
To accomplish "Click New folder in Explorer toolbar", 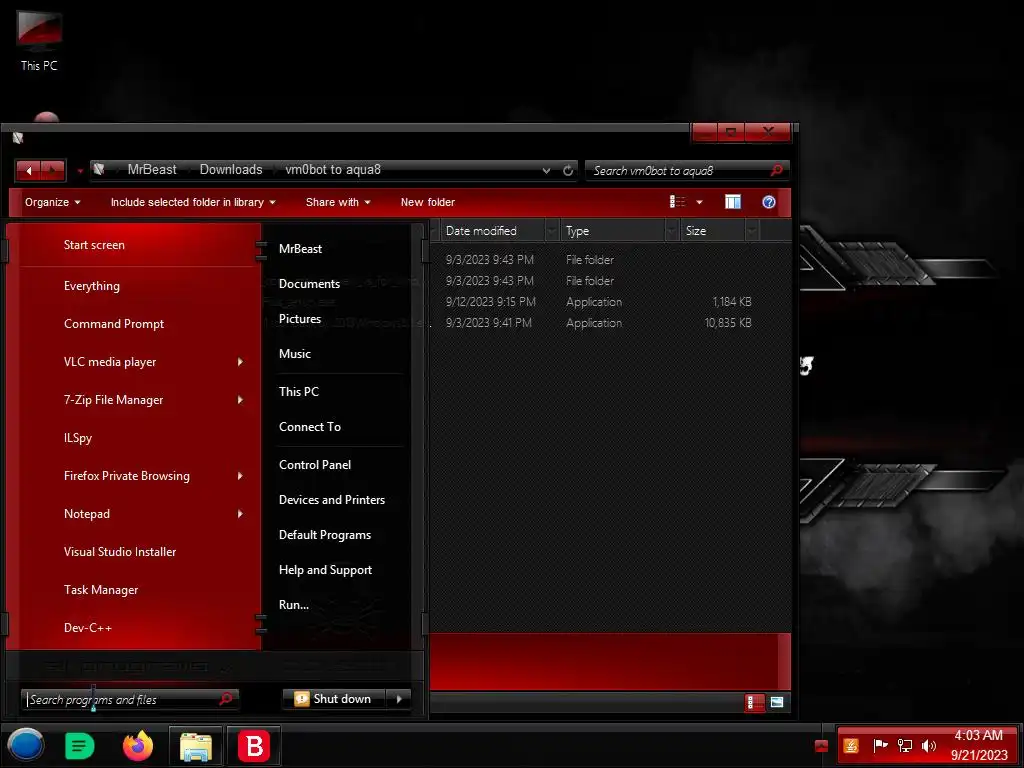I will [428, 202].
